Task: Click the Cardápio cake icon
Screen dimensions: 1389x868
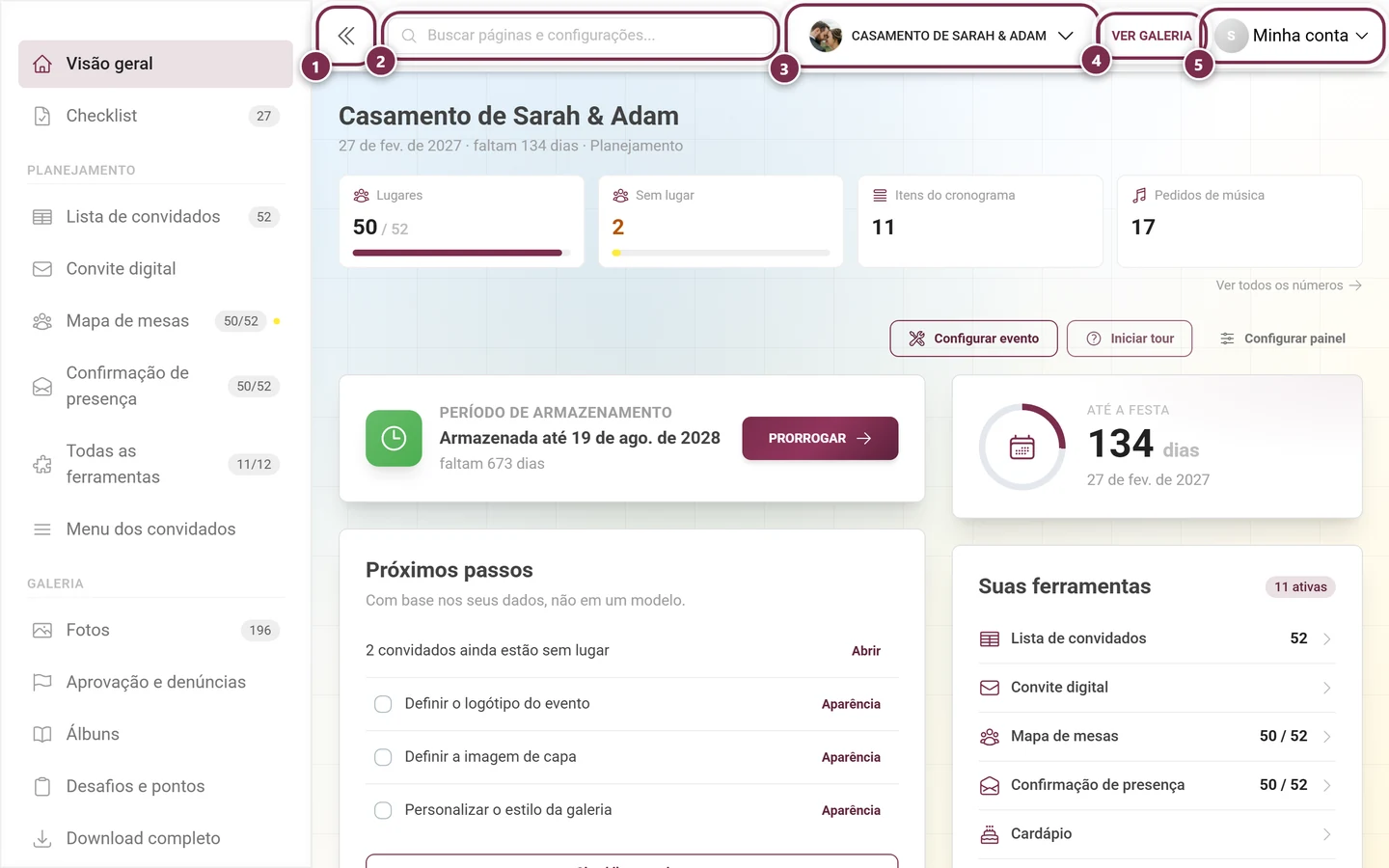Action: coord(990,834)
